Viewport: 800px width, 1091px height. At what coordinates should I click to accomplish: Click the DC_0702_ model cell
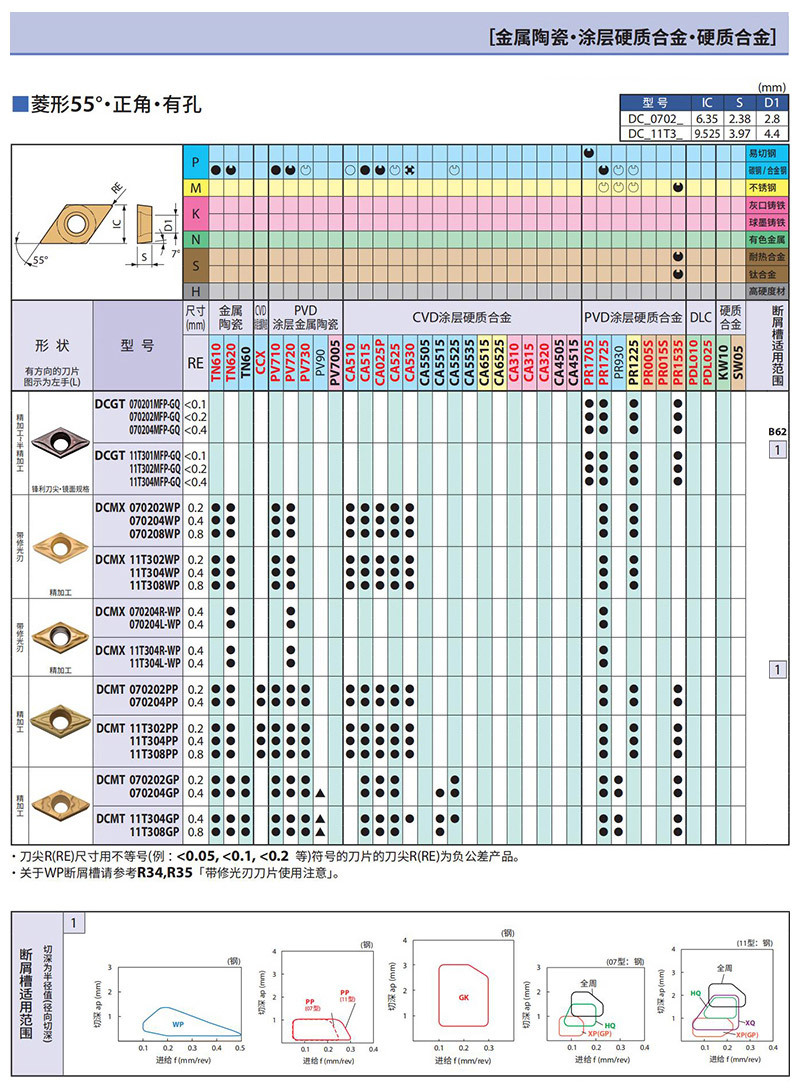pyautogui.click(x=656, y=118)
